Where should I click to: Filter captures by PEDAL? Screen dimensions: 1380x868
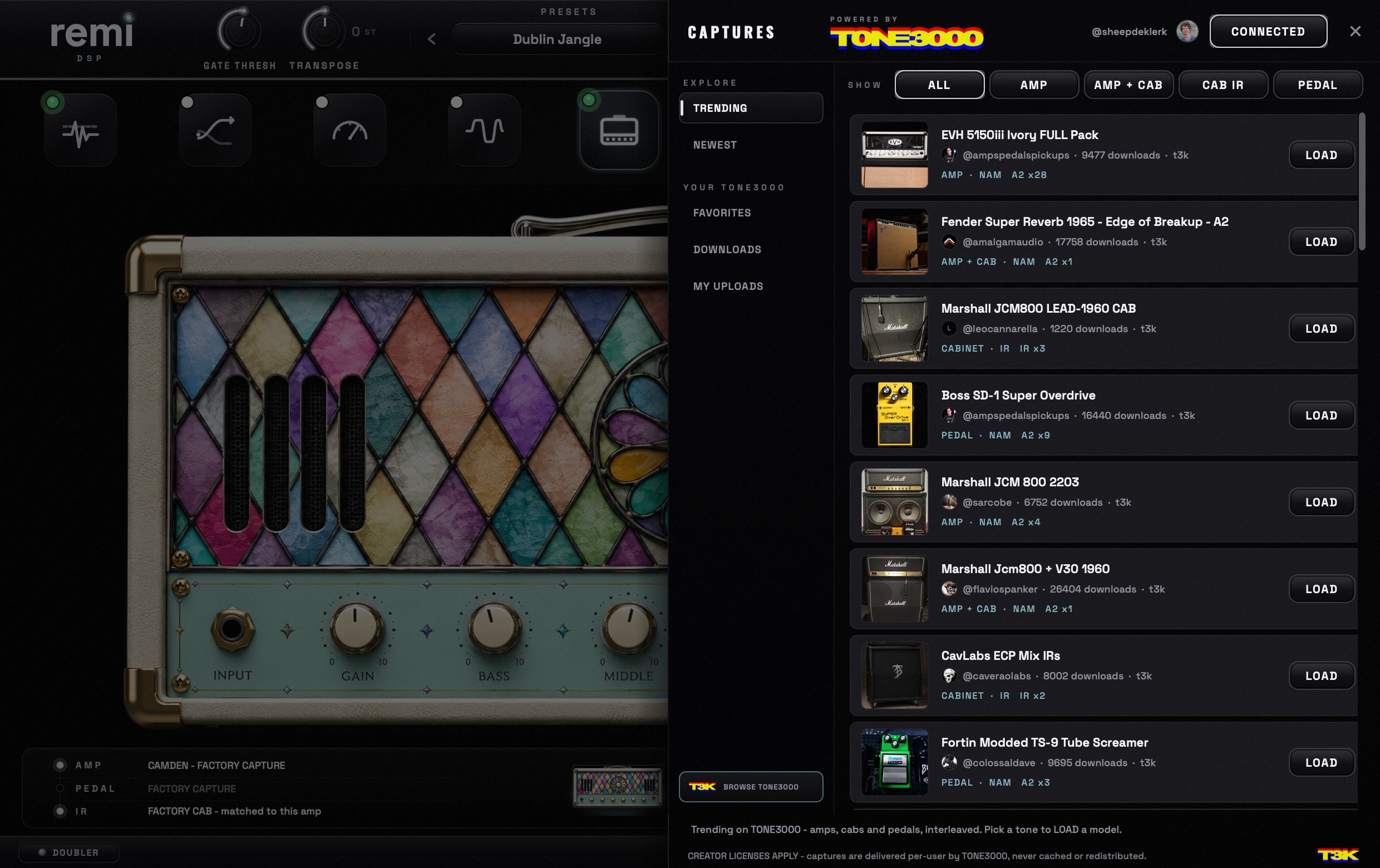tap(1318, 85)
